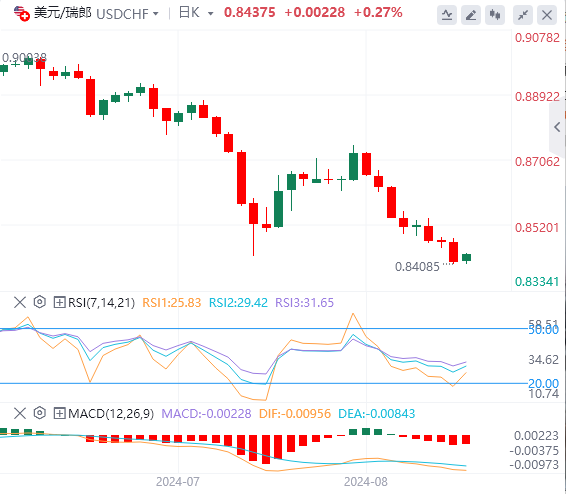This screenshot has height=494, width=566.
Task: Click the 2024-07 date axis label
Action: (178, 482)
